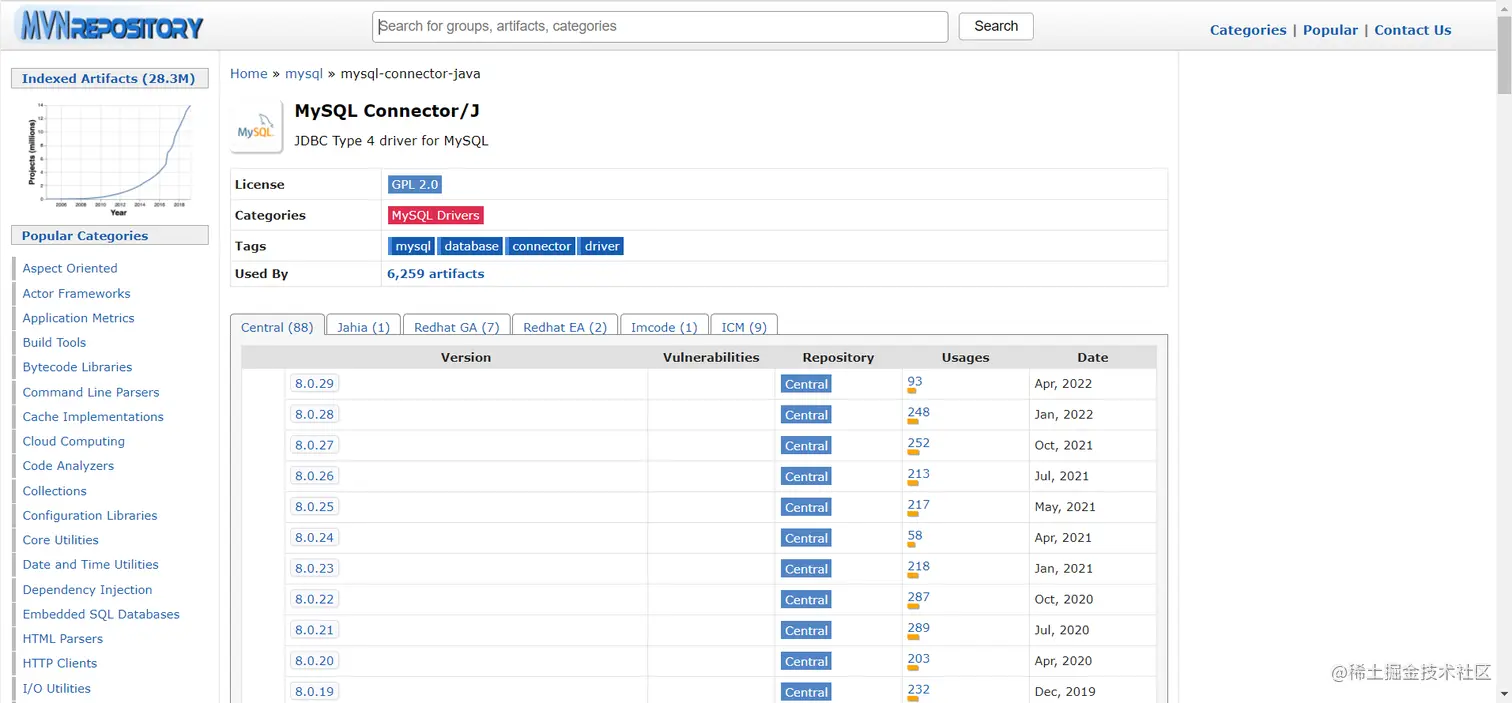Select the driver tag

[602, 246]
